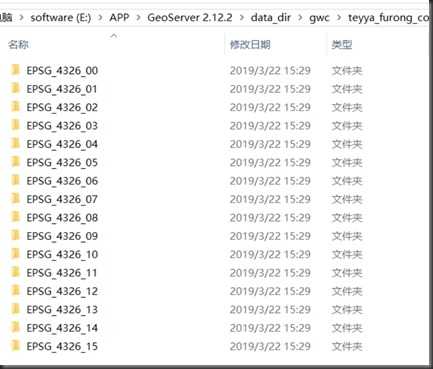Viewport: 433px width, 369px height.
Task: Go to software (E:) in address bar
Action: tap(61, 17)
